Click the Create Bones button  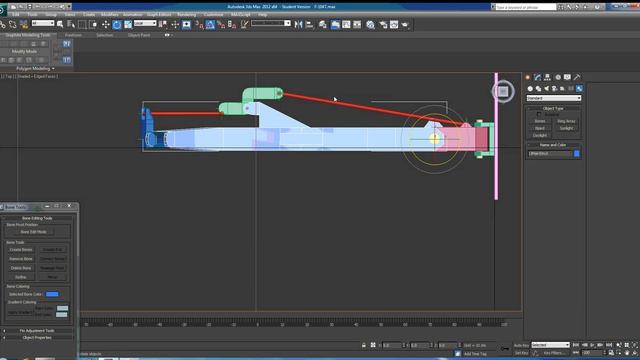[x=21, y=249]
